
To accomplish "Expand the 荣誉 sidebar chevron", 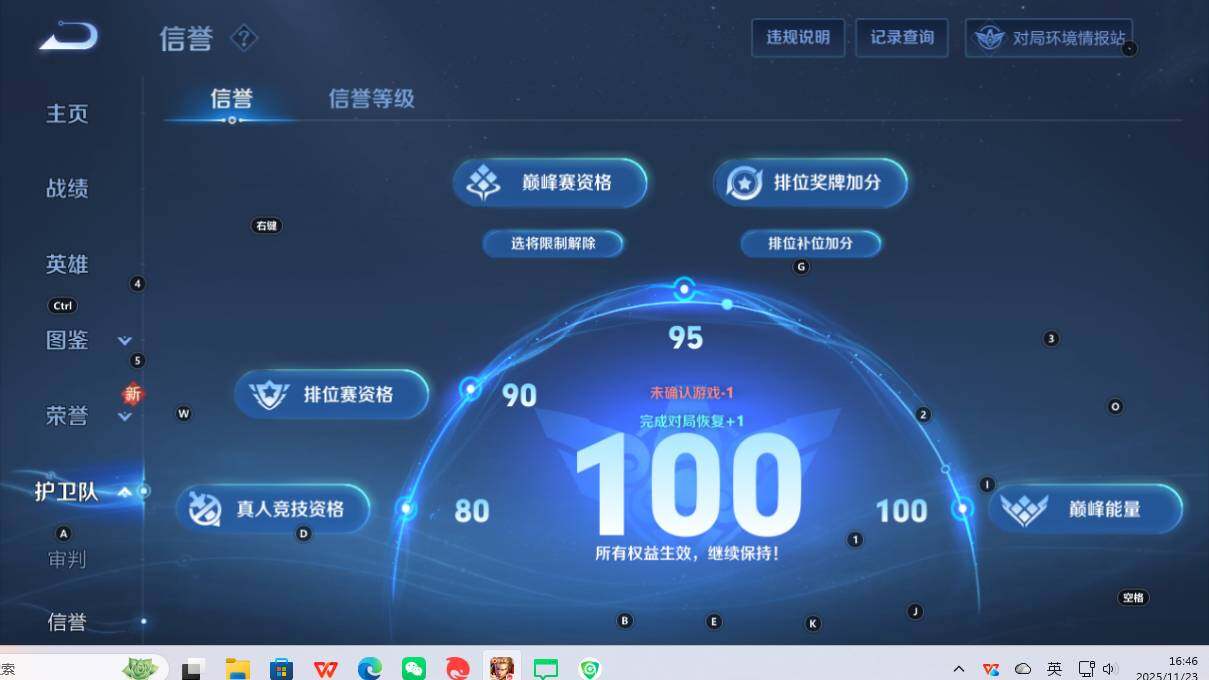I will pos(125,417).
